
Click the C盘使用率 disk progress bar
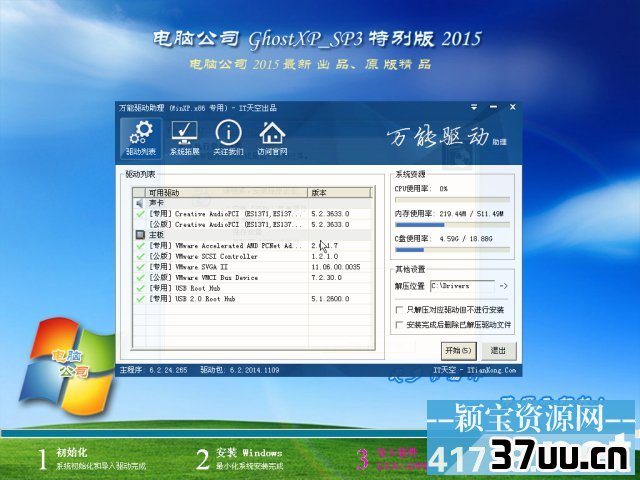452,250
